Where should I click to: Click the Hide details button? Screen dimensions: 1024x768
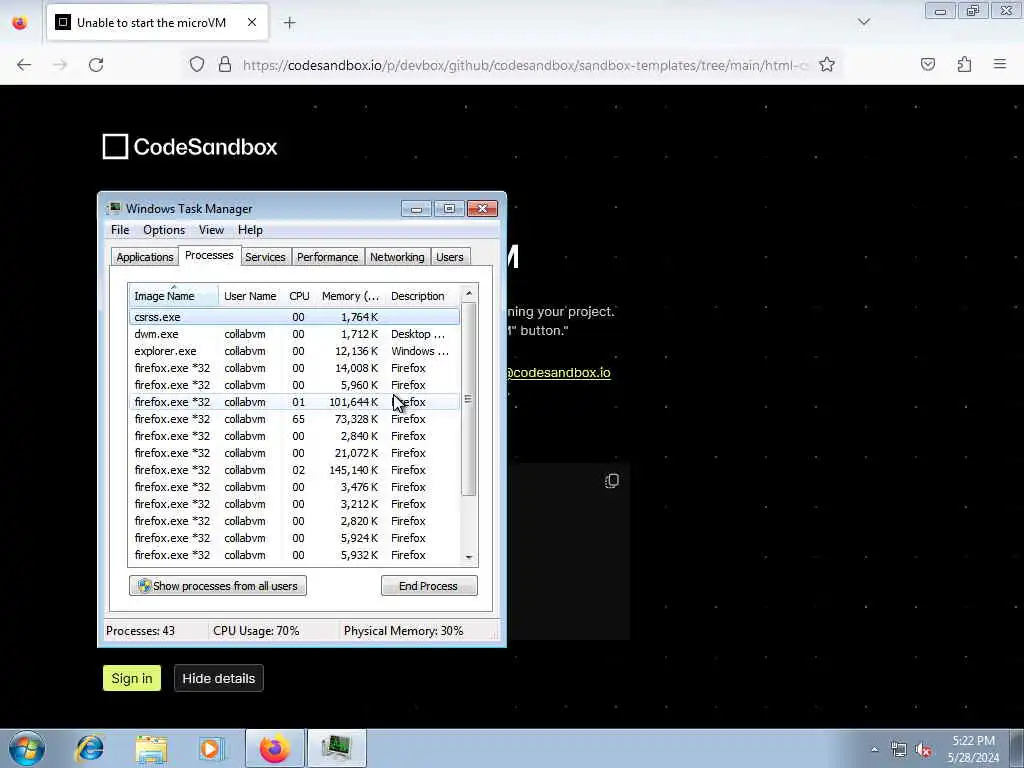[x=219, y=678]
